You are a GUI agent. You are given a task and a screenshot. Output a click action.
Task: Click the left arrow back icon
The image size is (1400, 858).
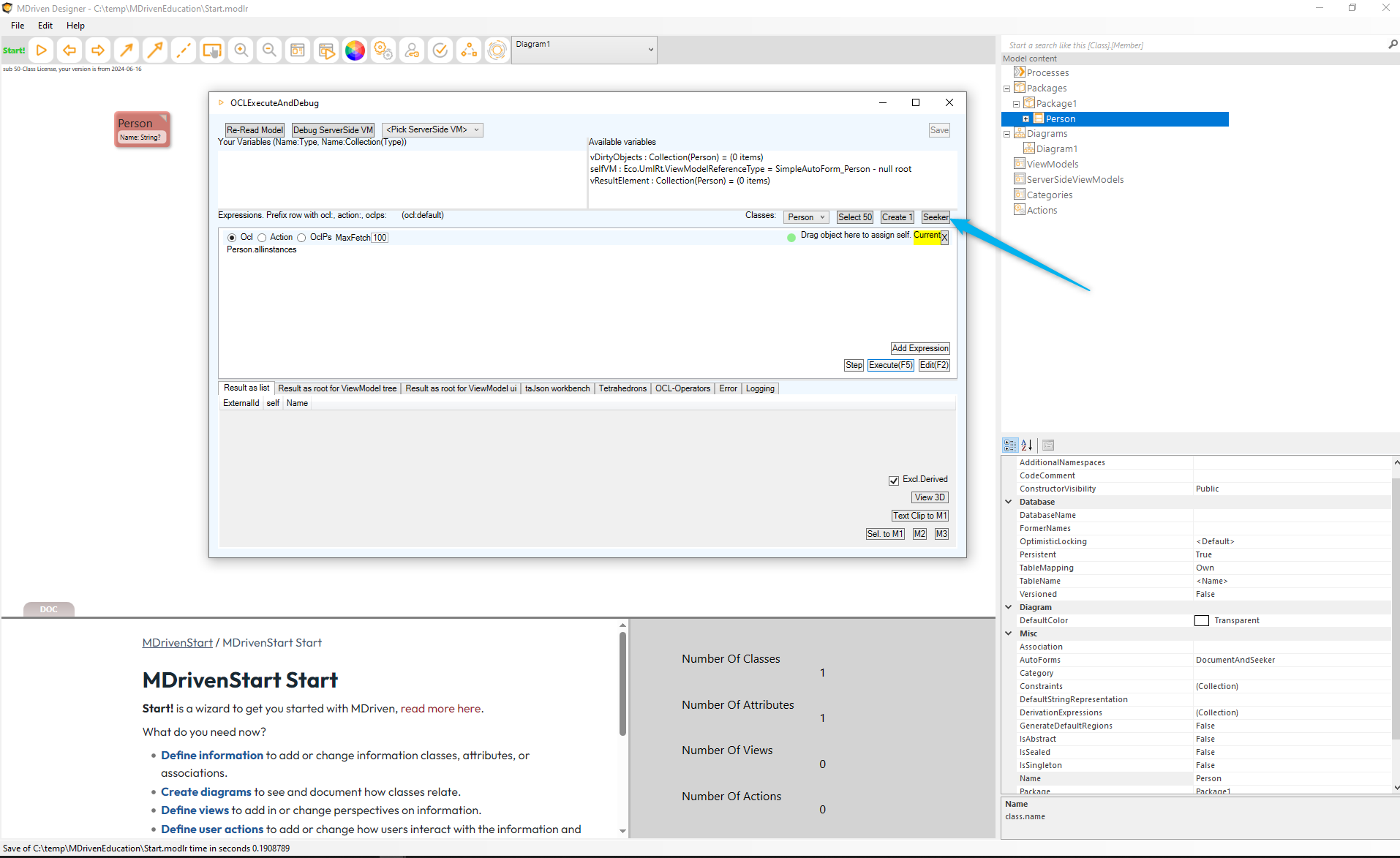pos(69,50)
